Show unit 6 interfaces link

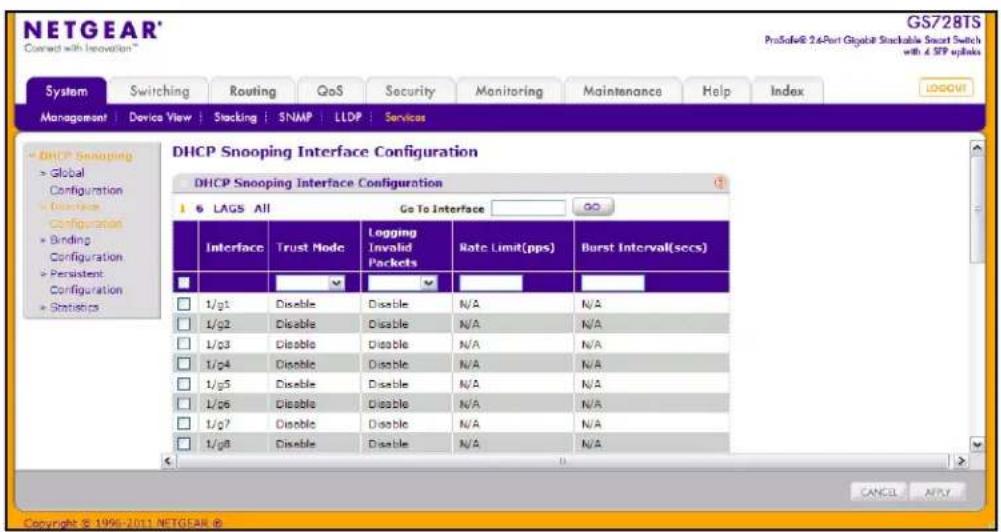(199, 209)
